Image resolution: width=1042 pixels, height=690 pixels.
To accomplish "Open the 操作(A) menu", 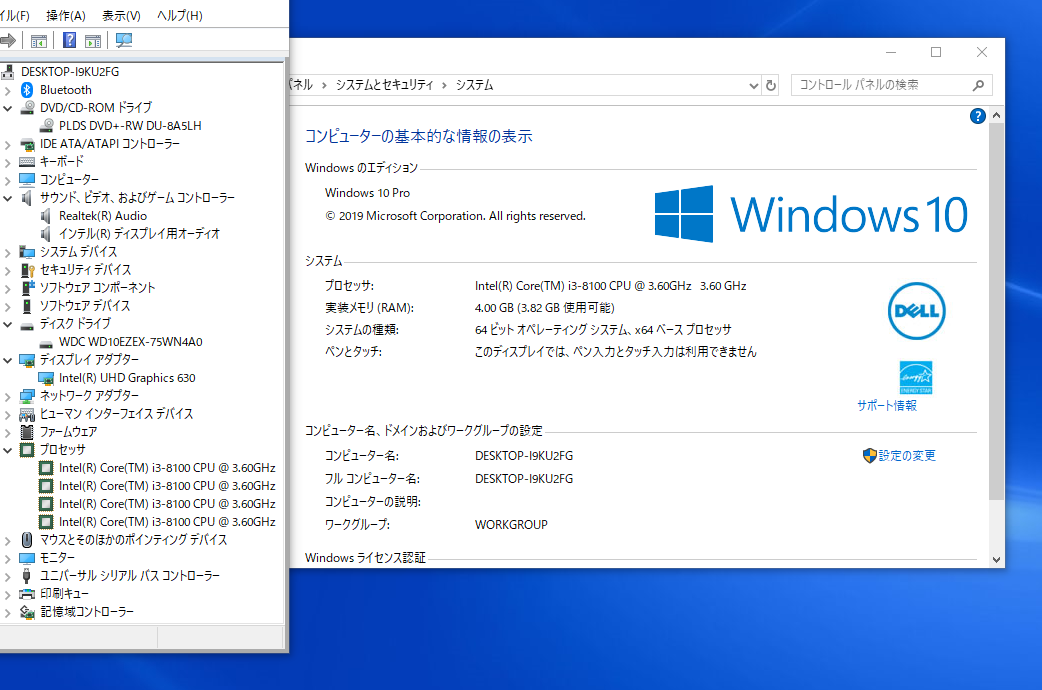I will pyautogui.click(x=66, y=15).
